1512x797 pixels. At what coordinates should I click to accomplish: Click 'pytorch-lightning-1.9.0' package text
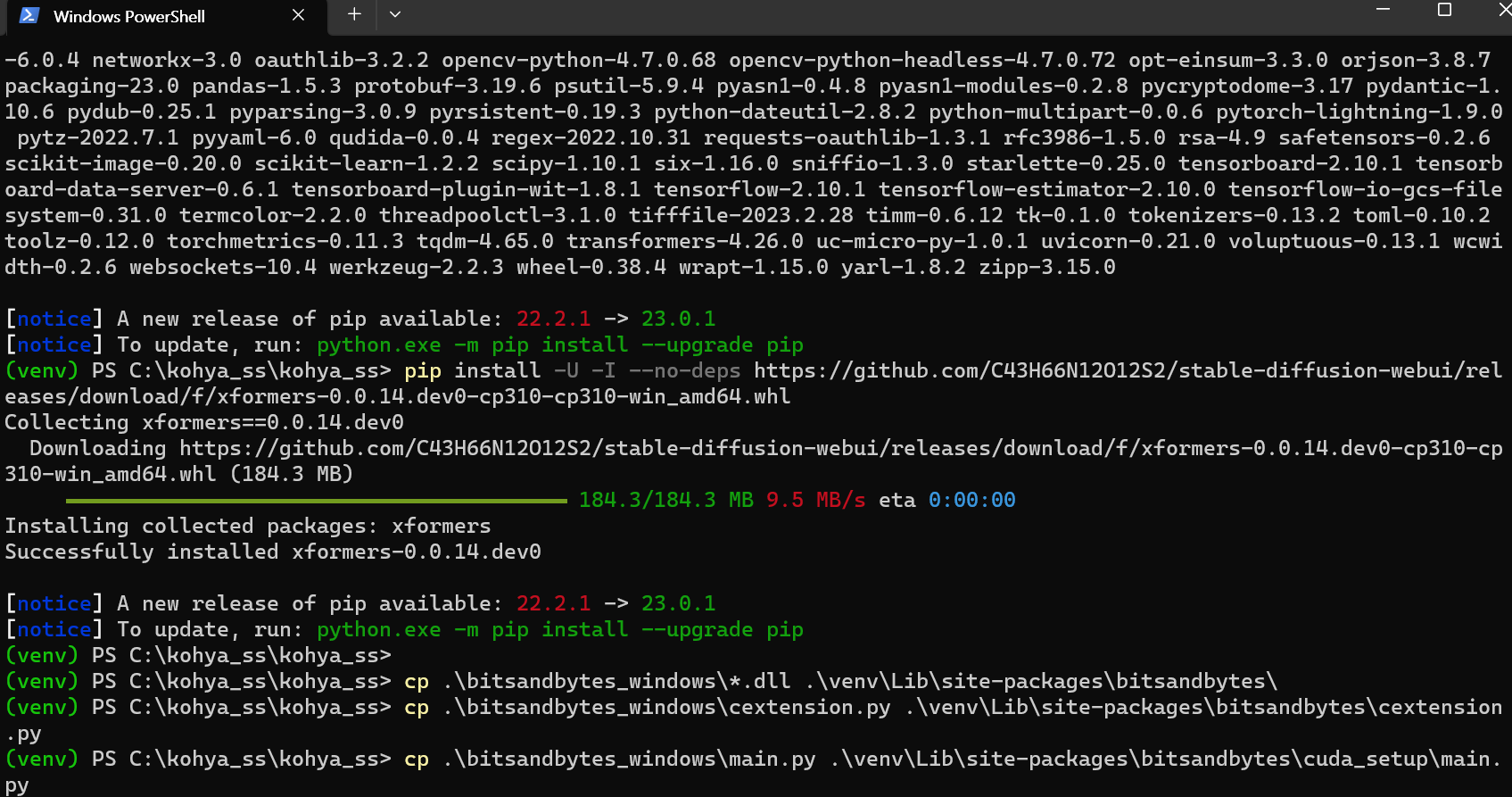click(1359, 112)
